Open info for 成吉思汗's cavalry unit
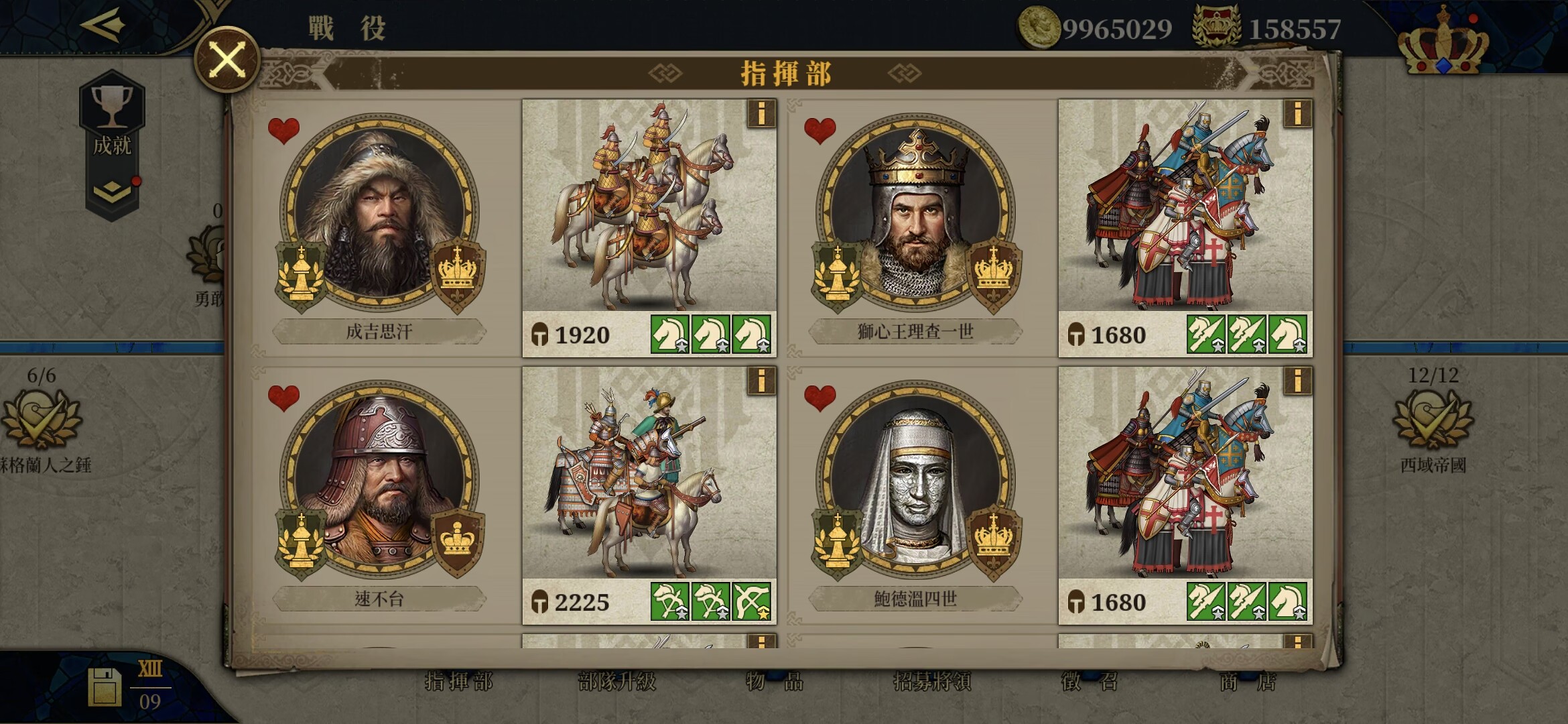 pos(761,113)
